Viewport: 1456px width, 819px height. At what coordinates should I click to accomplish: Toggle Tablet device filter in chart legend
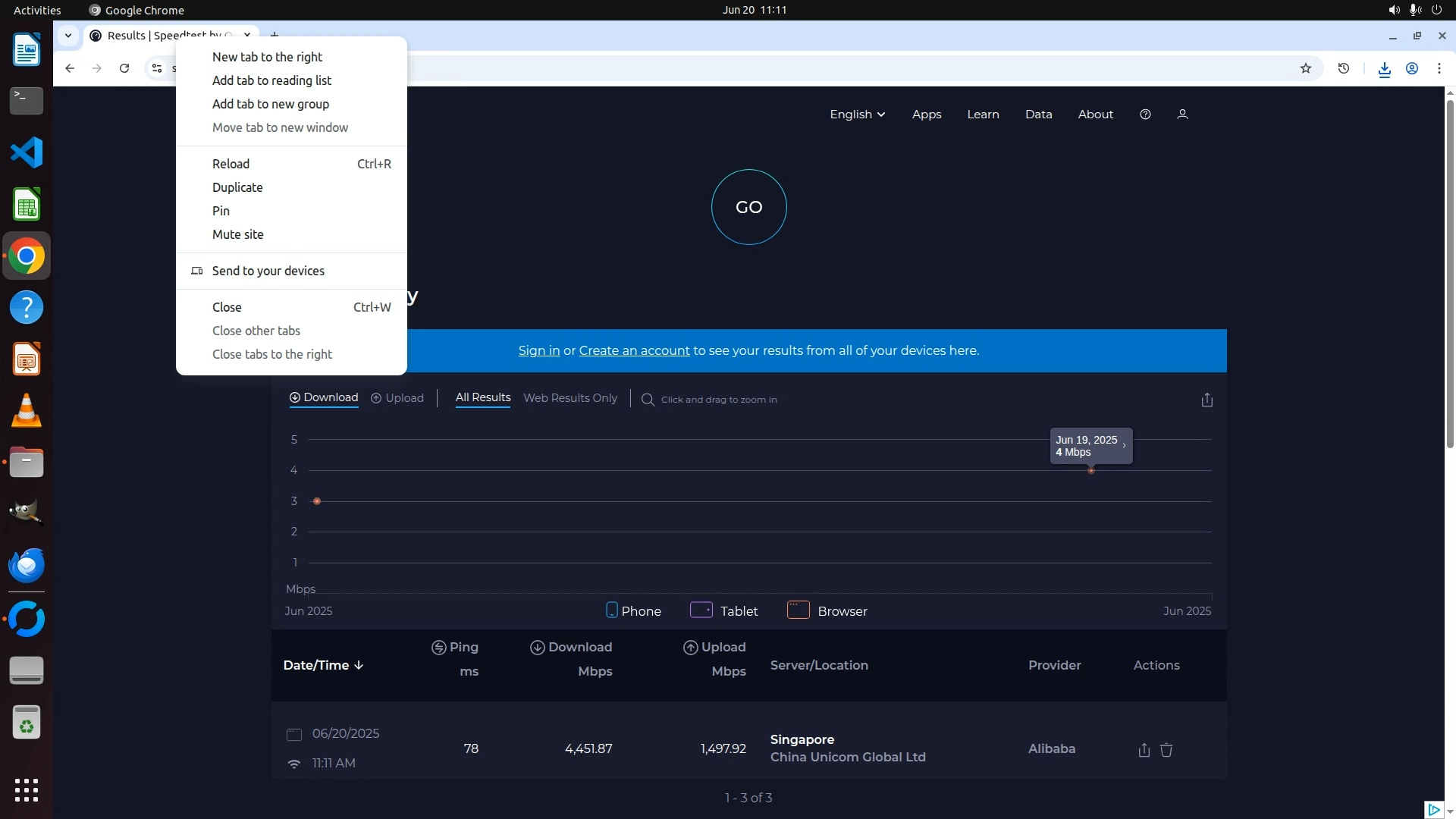[x=723, y=610]
